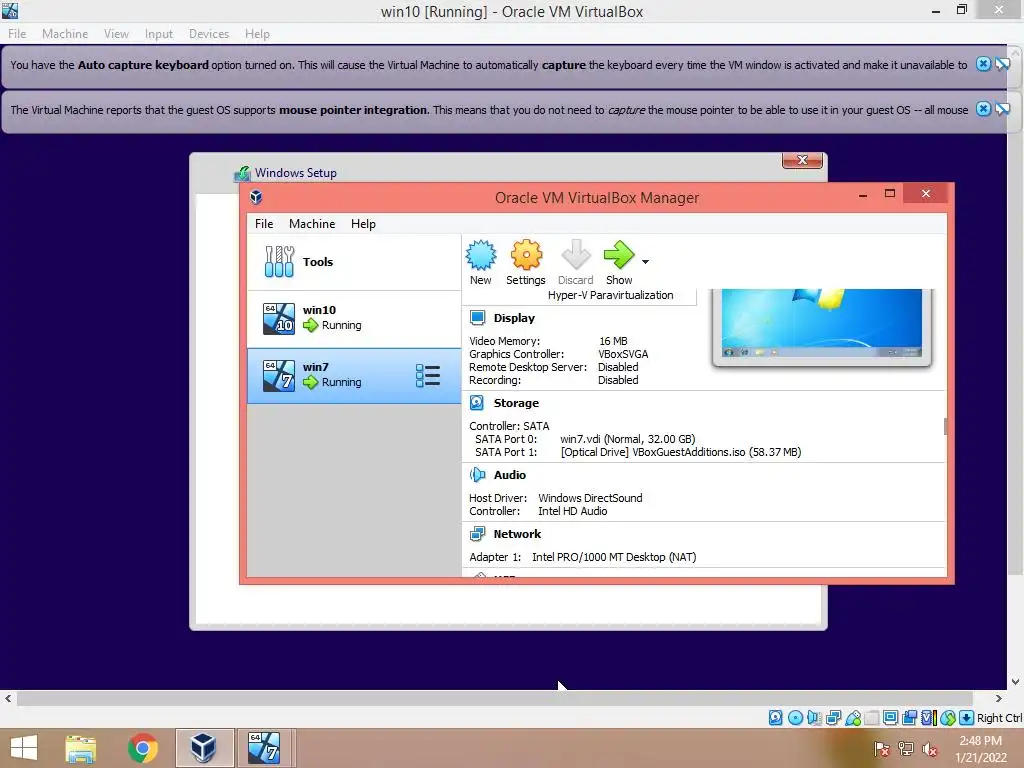
Task: Open the View menu of the VM window
Action: pos(116,34)
